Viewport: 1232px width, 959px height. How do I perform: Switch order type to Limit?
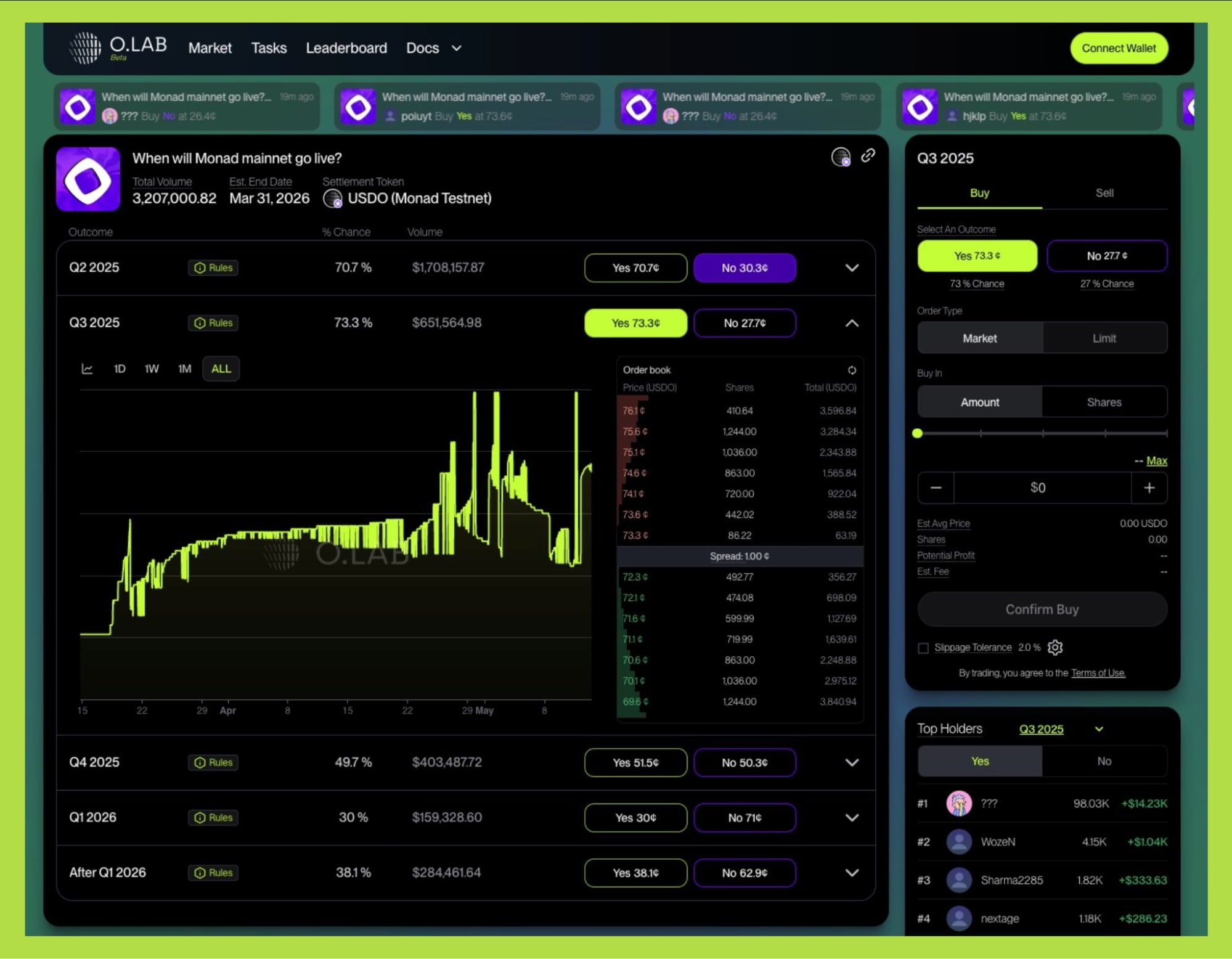click(x=1104, y=338)
